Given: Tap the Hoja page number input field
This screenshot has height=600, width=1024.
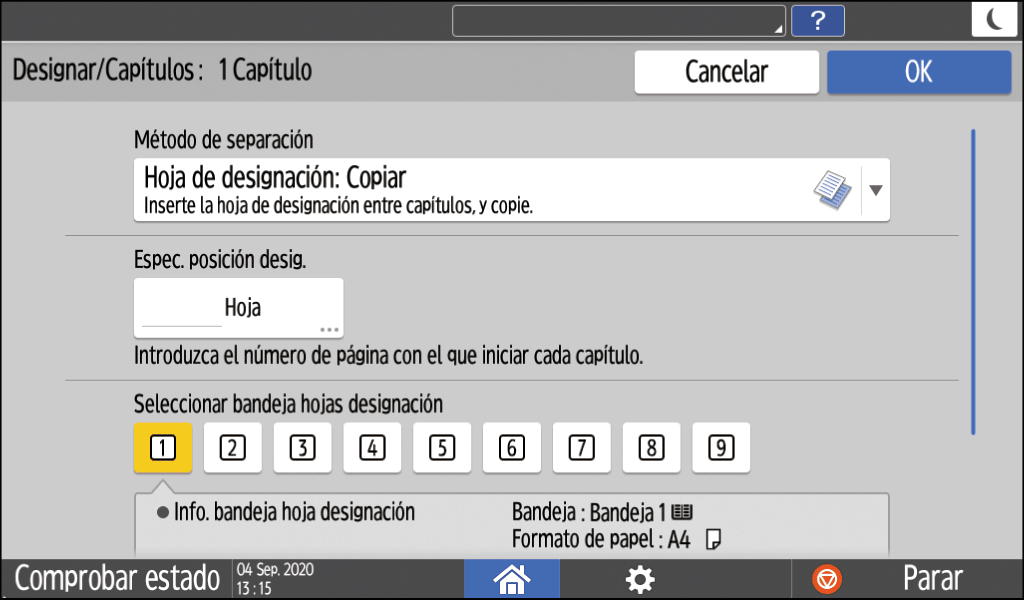Looking at the screenshot, I should point(238,308).
